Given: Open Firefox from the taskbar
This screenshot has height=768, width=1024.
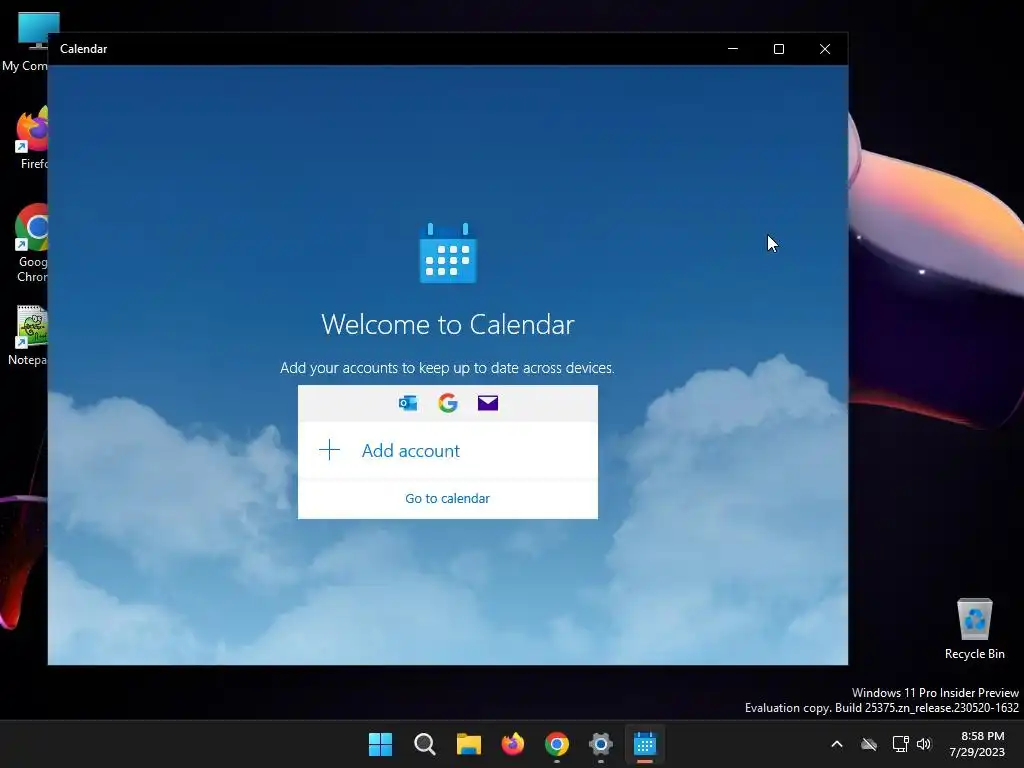Looking at the screenshot, I should click(513, 744).
